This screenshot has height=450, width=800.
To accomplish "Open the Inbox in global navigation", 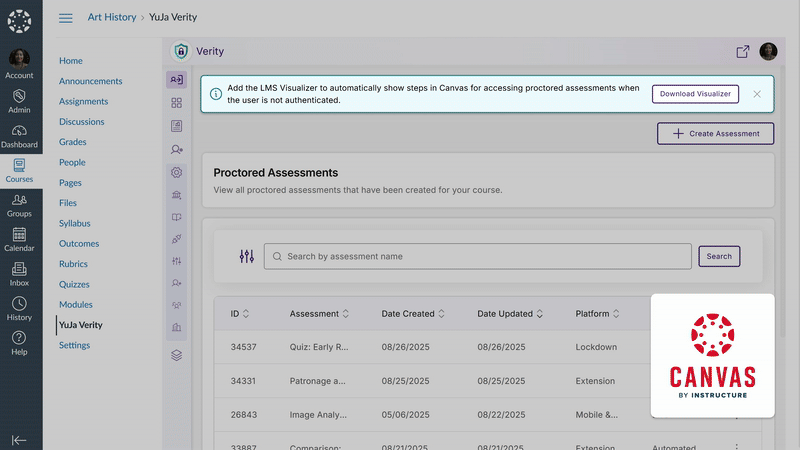I will (19, 274).
